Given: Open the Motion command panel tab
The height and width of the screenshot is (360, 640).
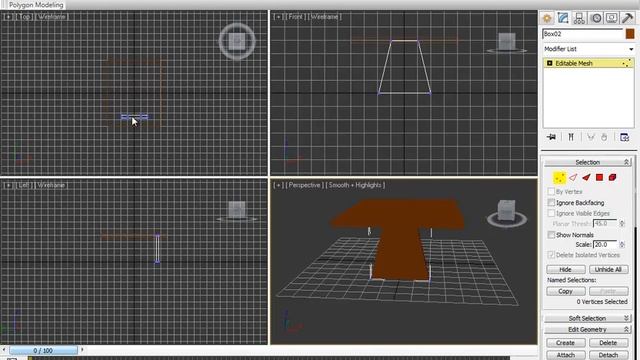Looking at the screenshot, I should point(596,18).
